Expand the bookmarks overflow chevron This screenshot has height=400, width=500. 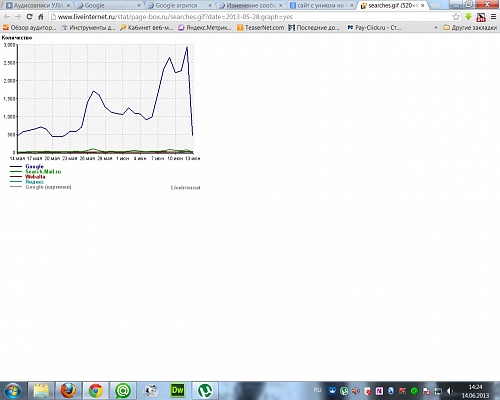[436, 28]
